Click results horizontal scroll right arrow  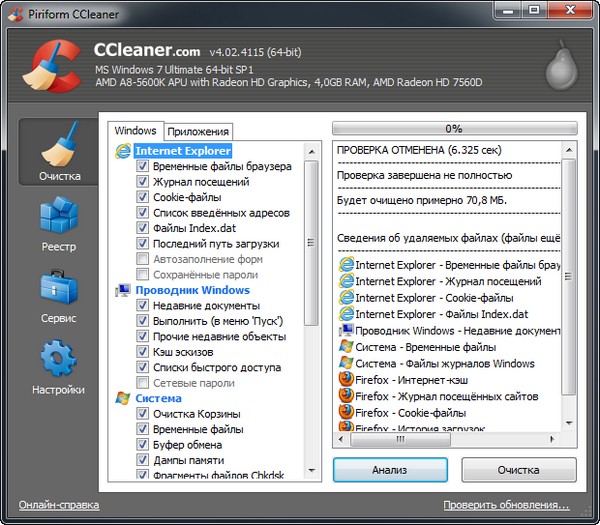(x=552, y=439)
